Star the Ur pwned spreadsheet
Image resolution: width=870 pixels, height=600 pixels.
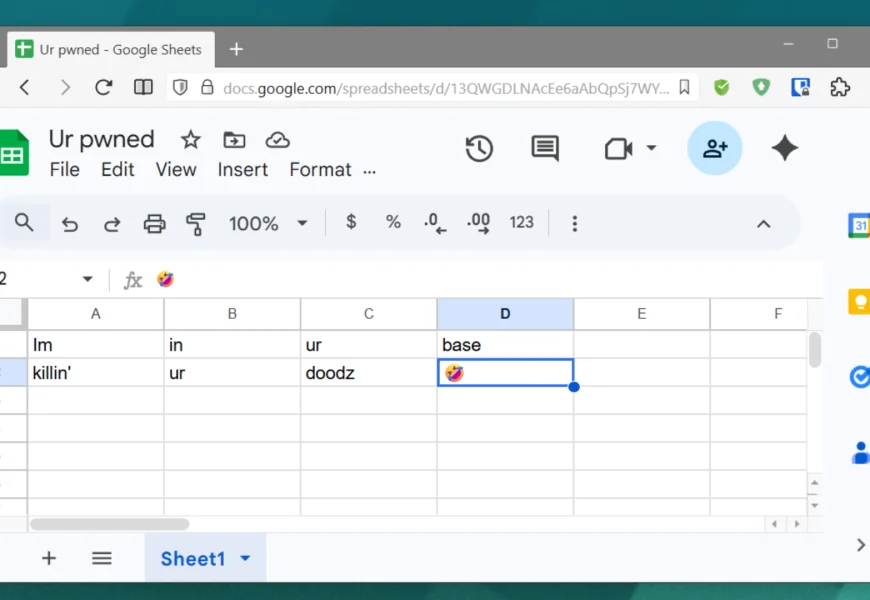pos(190,140)
